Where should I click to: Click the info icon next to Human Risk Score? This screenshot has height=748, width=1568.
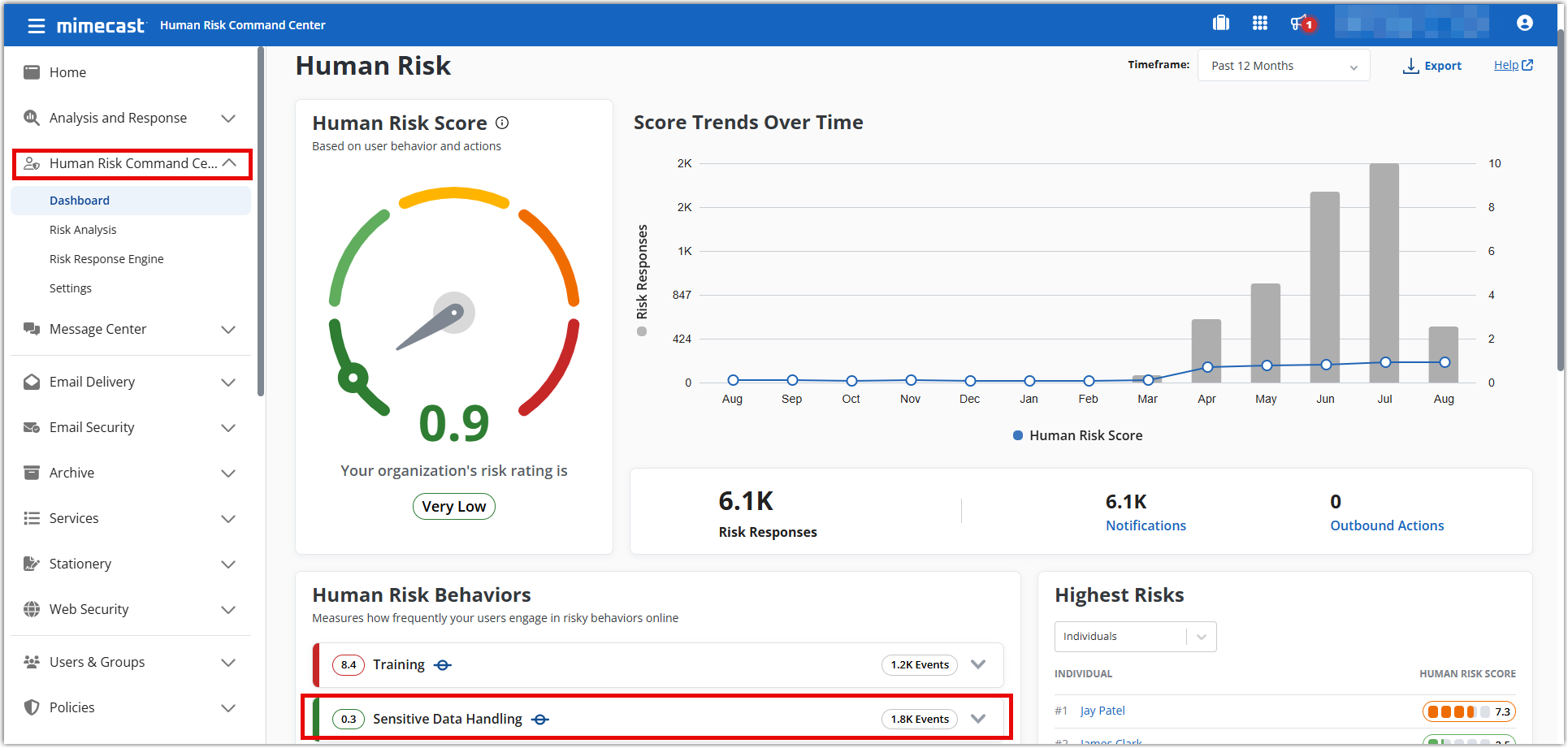(502, 123)
